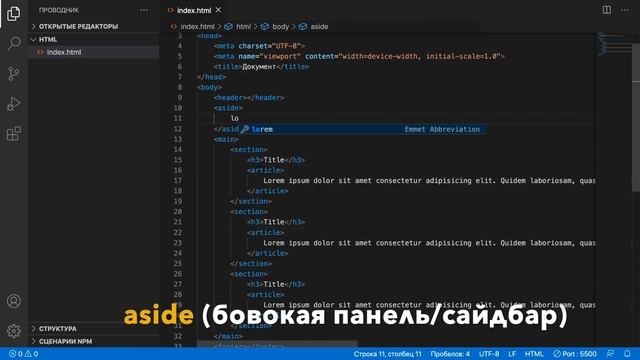Screen dimensions: 640x360
Task: Change the UTF-8 encoding in status bar
Action: click(x=489, y=354)
